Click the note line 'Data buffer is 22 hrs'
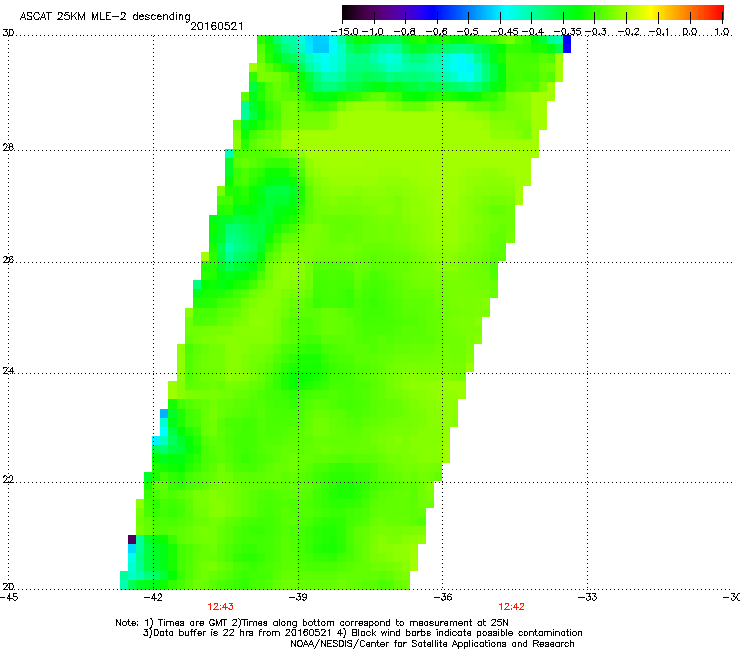Screen dimensions: 740x650 tap(362, 633)
